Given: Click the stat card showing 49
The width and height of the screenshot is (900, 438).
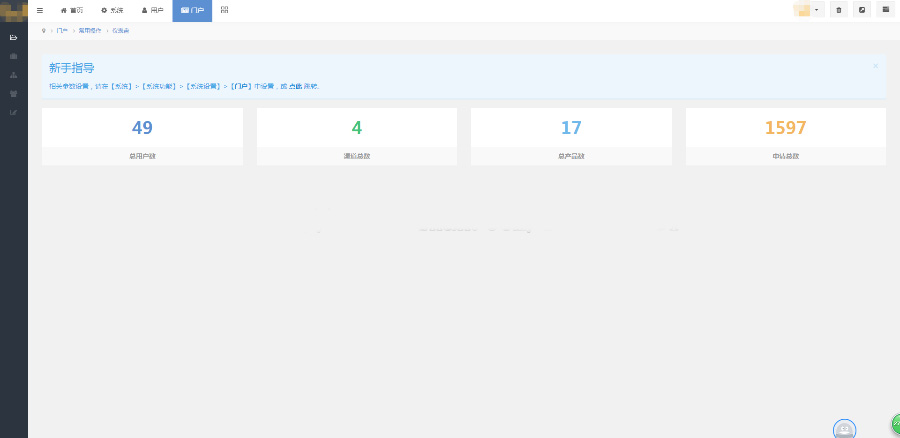Looking at the screenshot, I should 142,136.
